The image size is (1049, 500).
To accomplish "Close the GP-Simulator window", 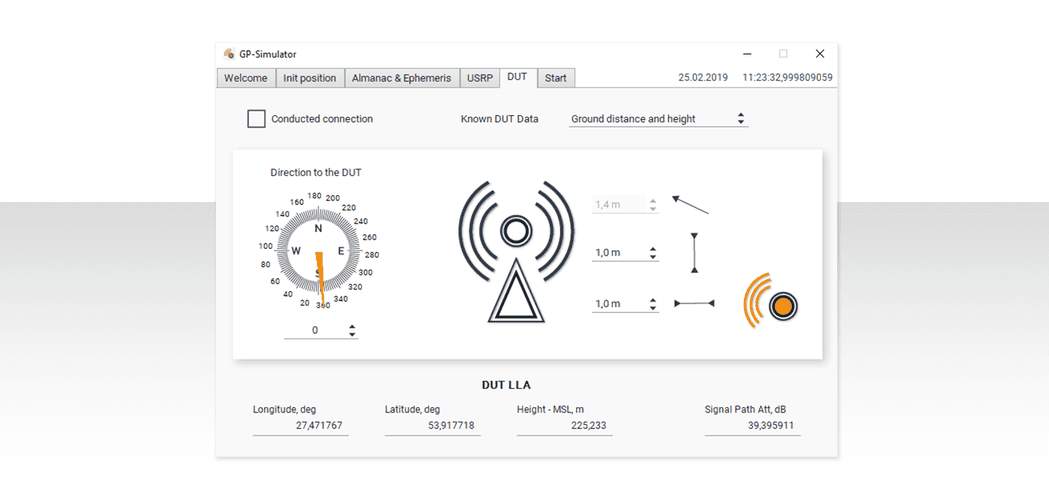I will pyautogui.click(x=819, y=54).
